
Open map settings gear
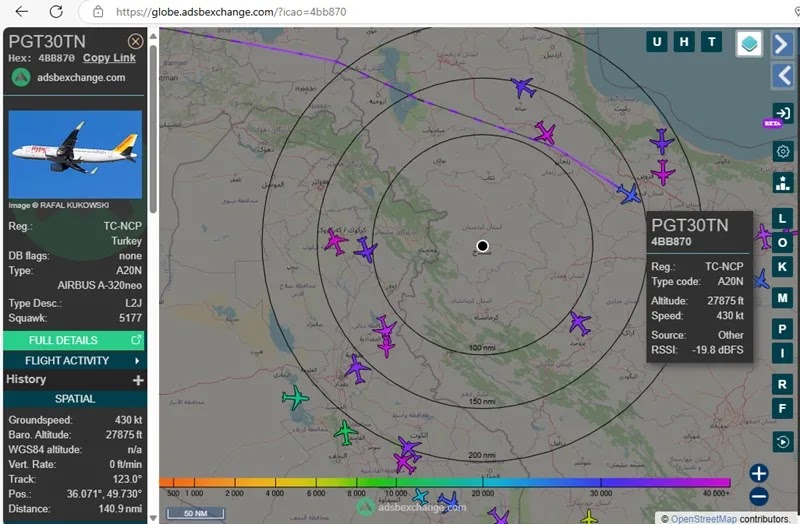(783, 152)
